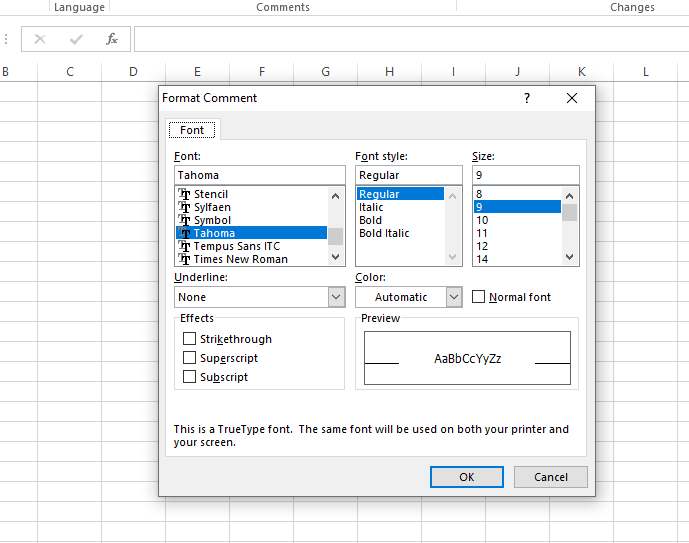This screenshot has height=543, width=689.
Task: Select the Font tab
Action: tap(192, 130)
